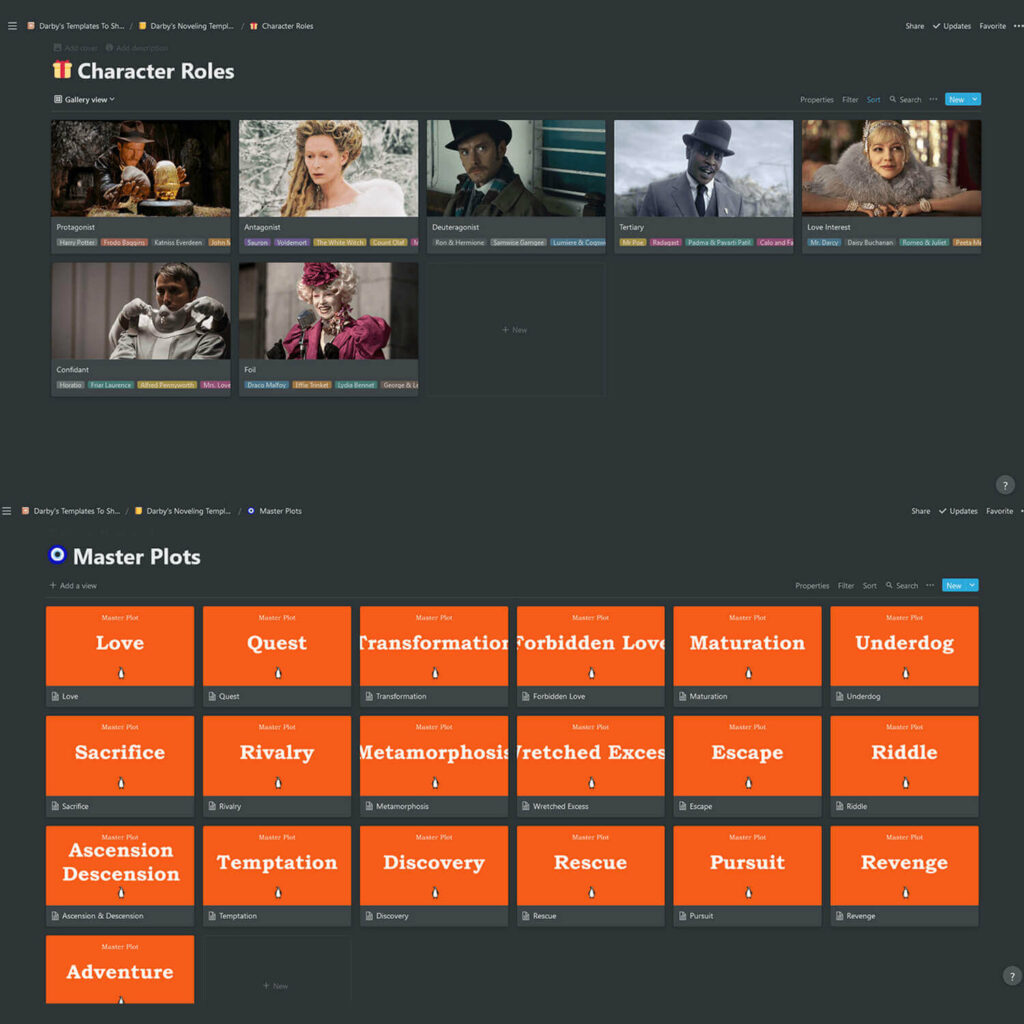
Task: Open the orange Adventure master plot card
Action: [120, 969]
